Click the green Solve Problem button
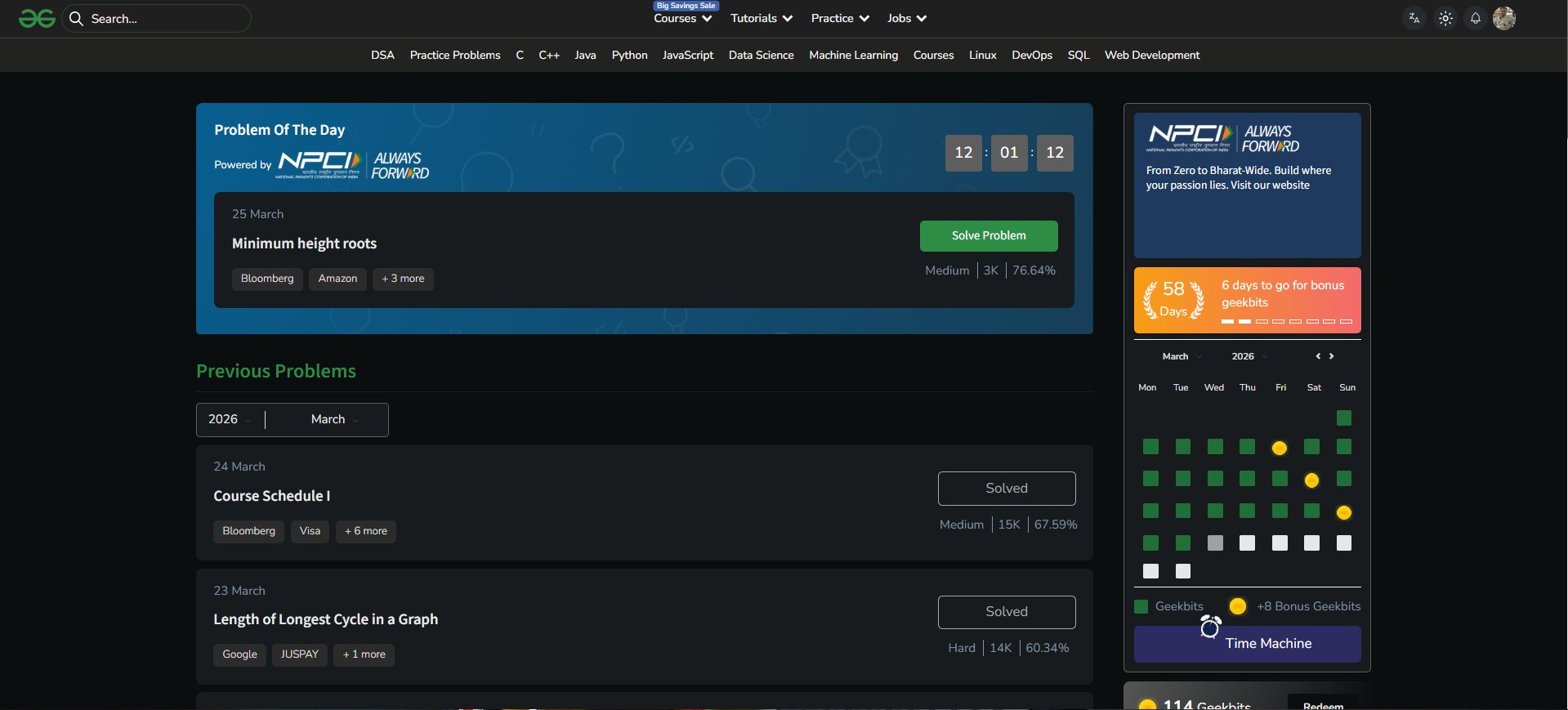1568x710 pixels. (989, 236)
